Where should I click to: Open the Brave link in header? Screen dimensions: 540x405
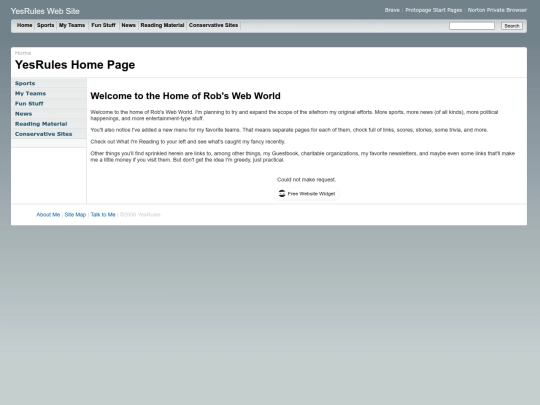point(392,10)
